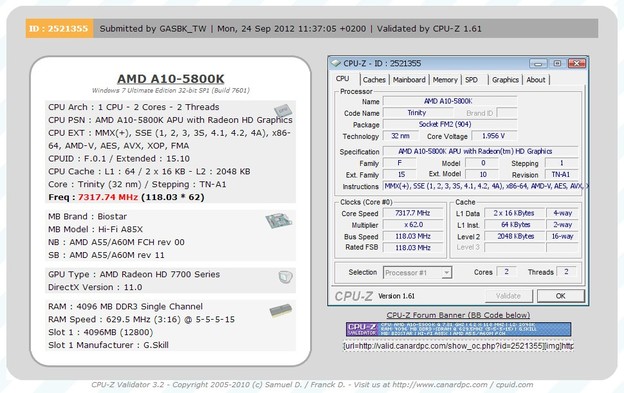Screen dimensions: 624x393
Task: Expand the Processor #1 selection dropdown
Action: [447, 272]
